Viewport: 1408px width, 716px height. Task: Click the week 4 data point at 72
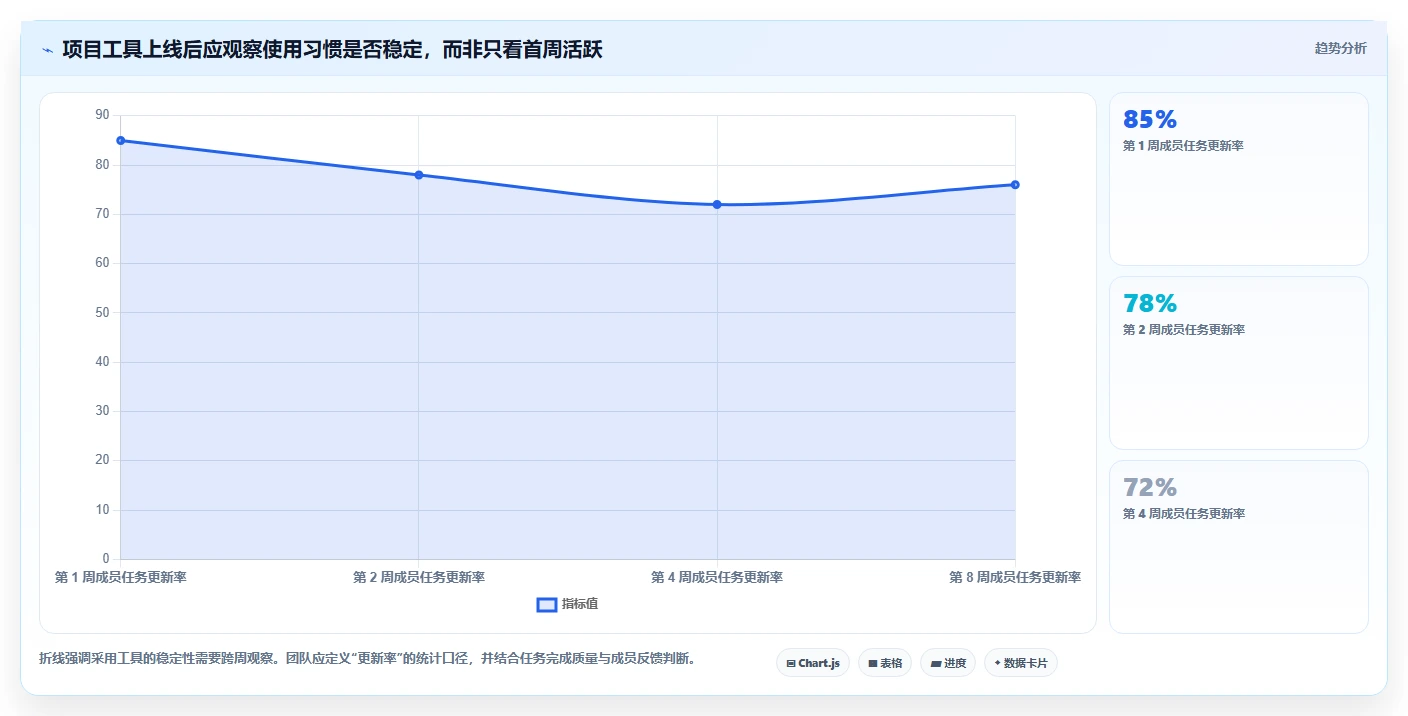pyautogui.click(x=717, y=204)
